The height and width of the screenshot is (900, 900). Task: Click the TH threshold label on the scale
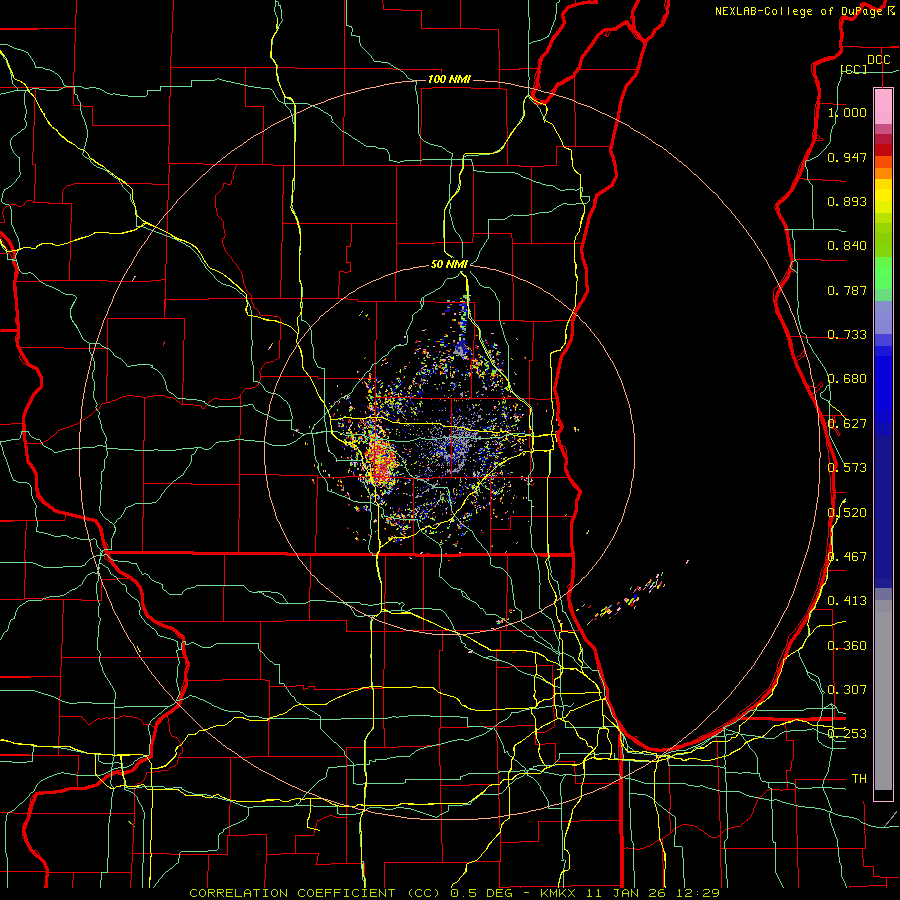coord(859,779)
